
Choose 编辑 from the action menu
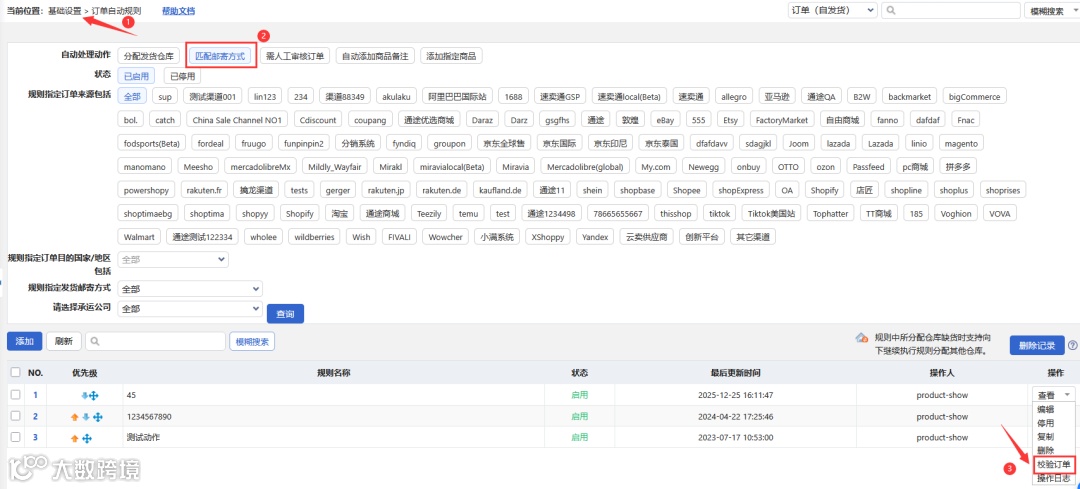(1046, 409)
